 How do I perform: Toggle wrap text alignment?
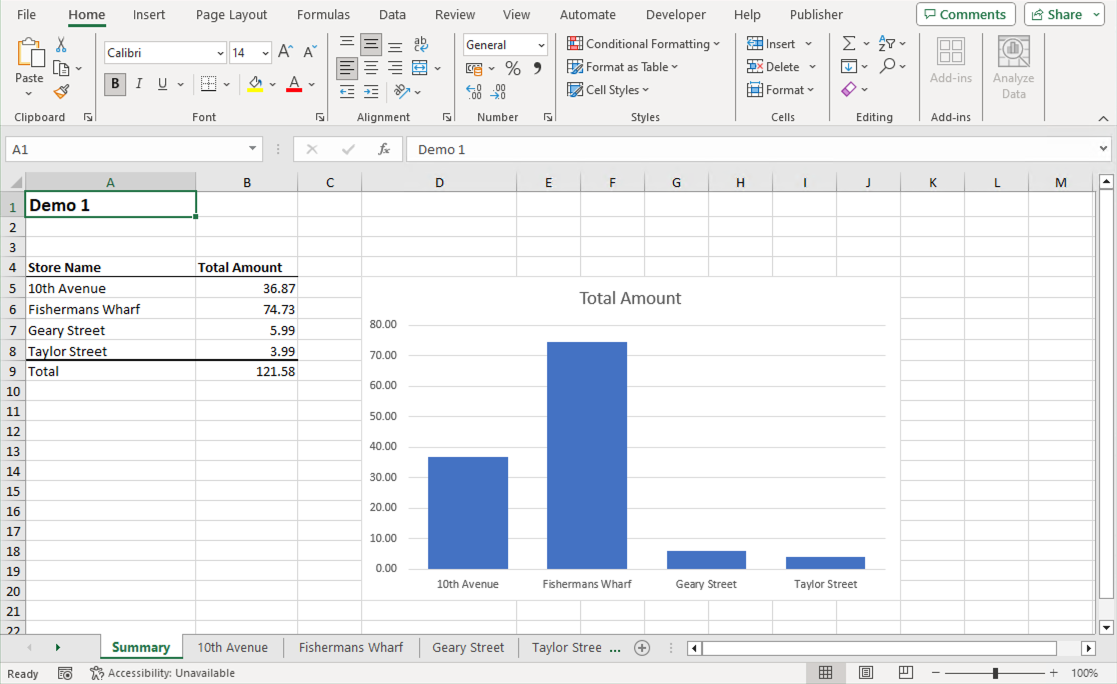point(420,43)
